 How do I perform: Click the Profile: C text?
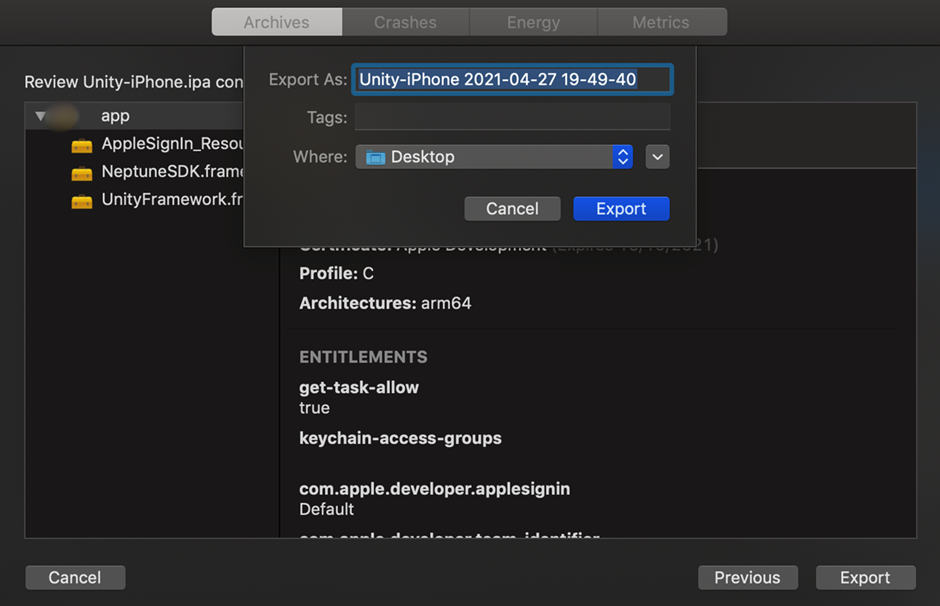click(336, 273)
